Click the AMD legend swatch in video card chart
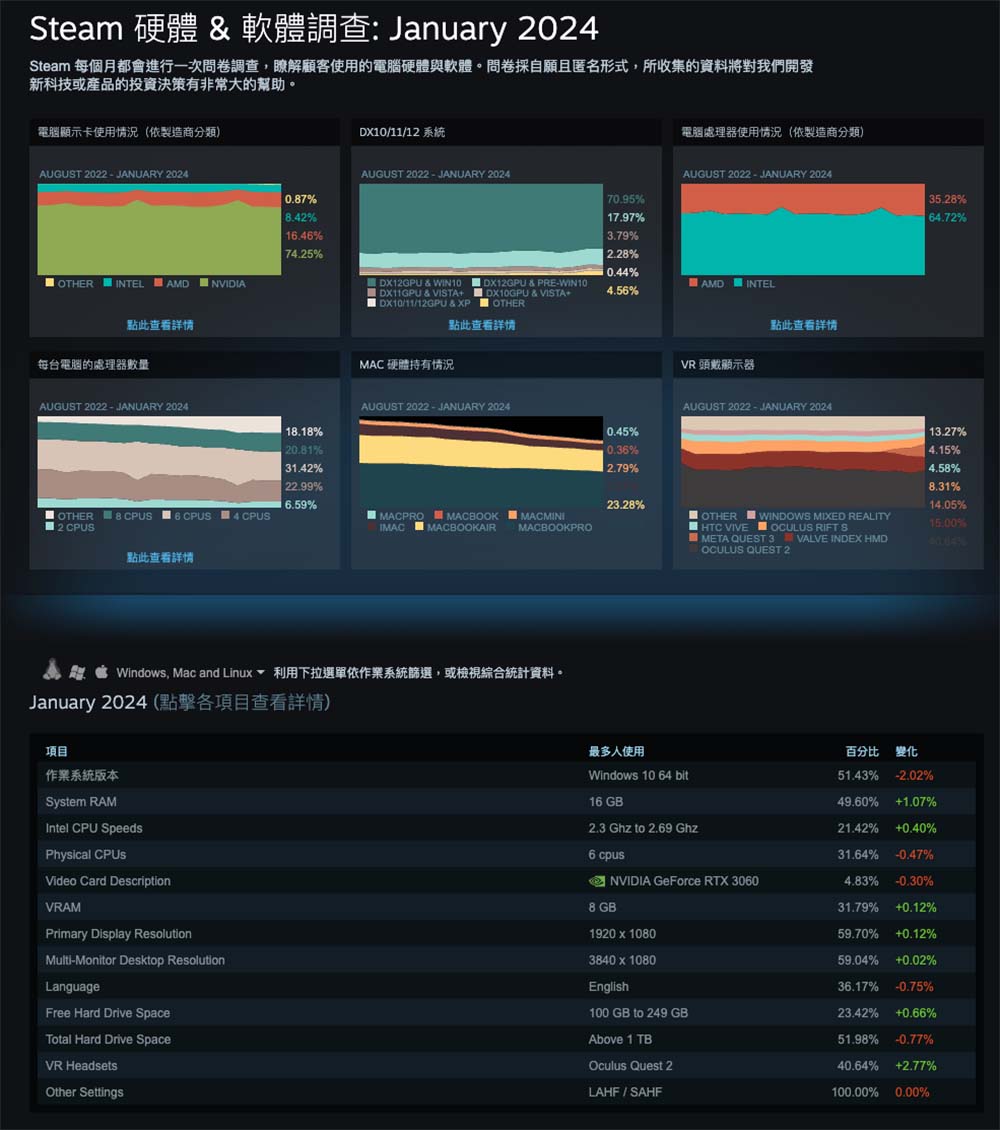 pyautogui.click(x=159, y=282)
